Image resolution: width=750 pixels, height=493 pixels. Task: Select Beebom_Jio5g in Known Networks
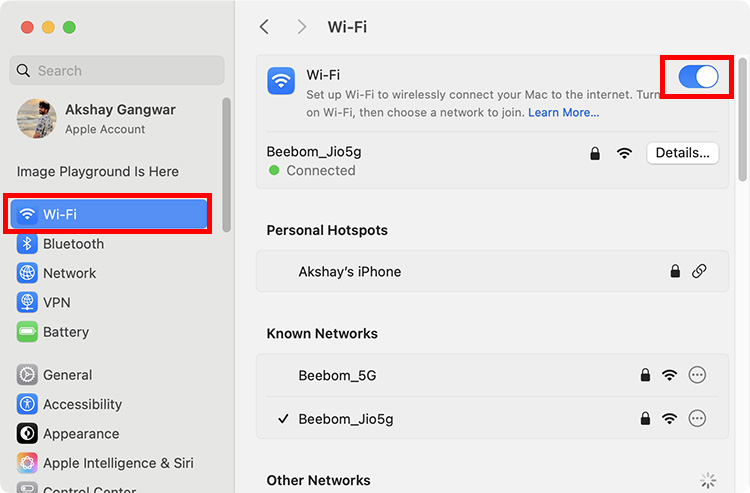[492, 418]
